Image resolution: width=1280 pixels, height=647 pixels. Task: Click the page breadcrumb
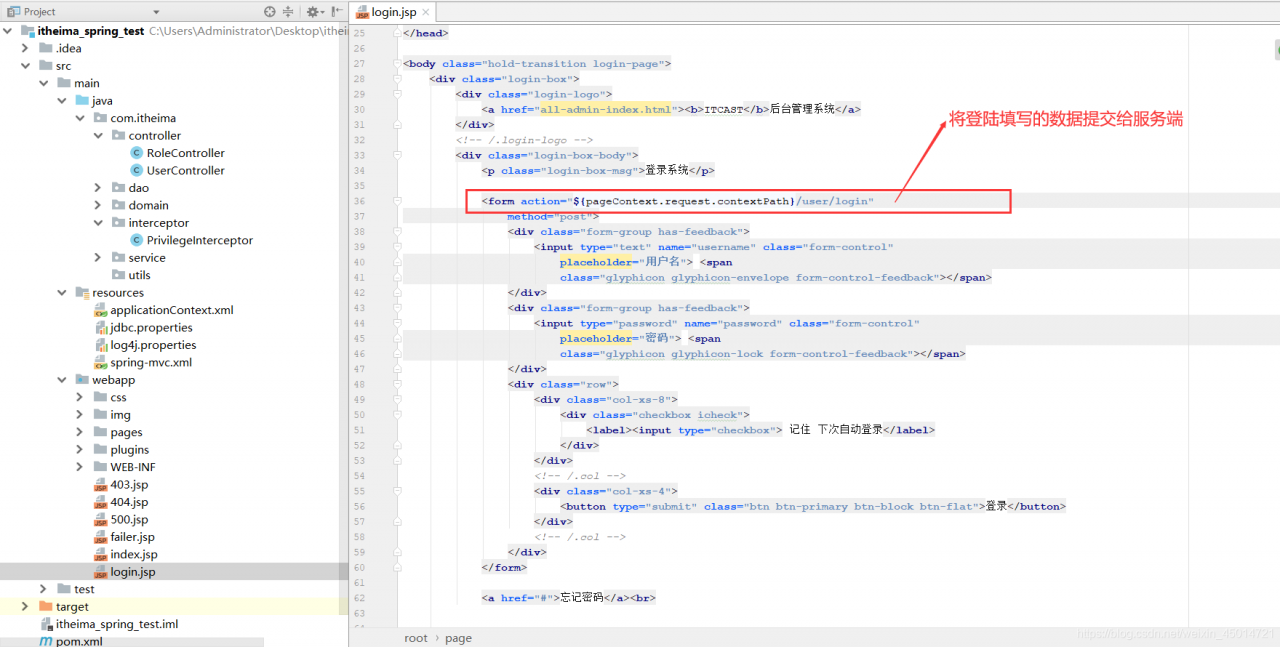[x=458, y=638]
